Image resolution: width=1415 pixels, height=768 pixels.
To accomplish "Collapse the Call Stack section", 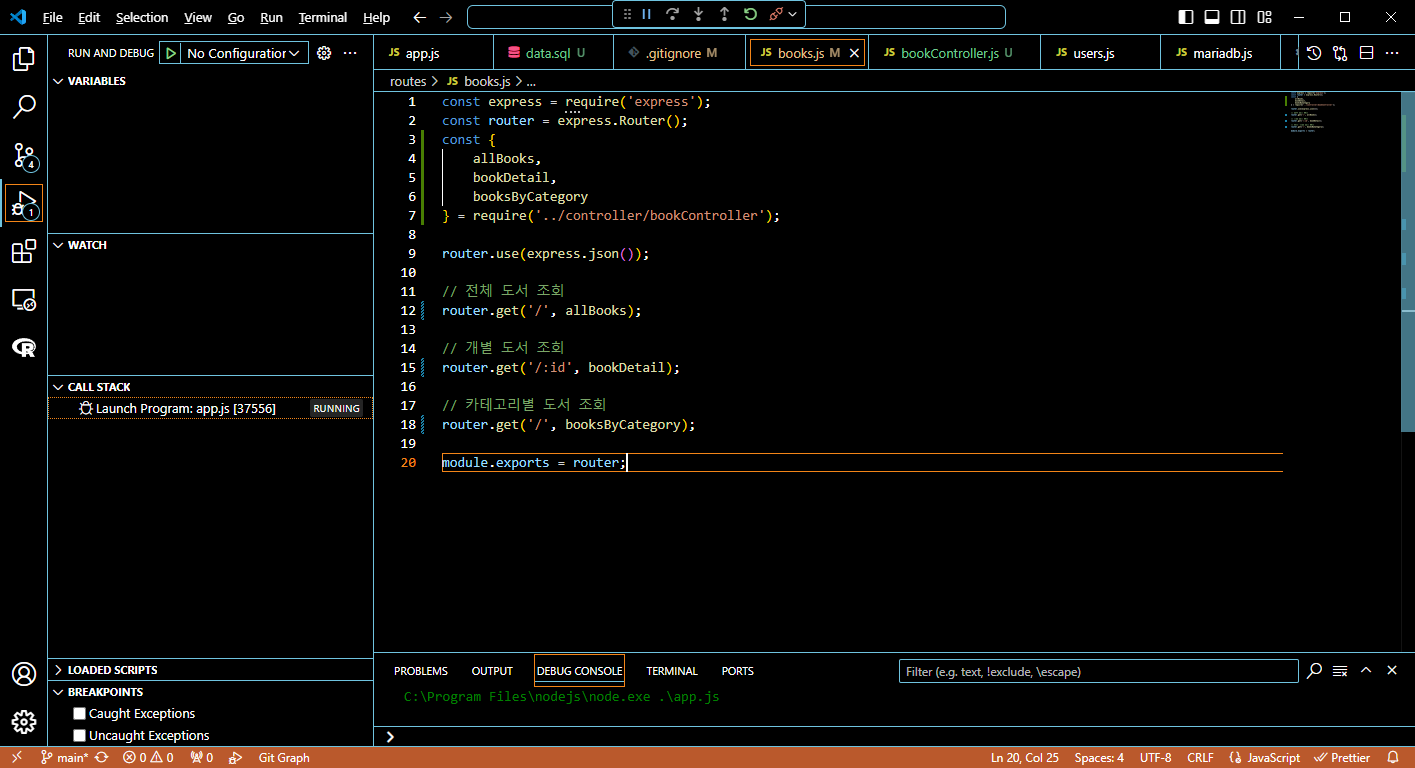I will point(58,387).
